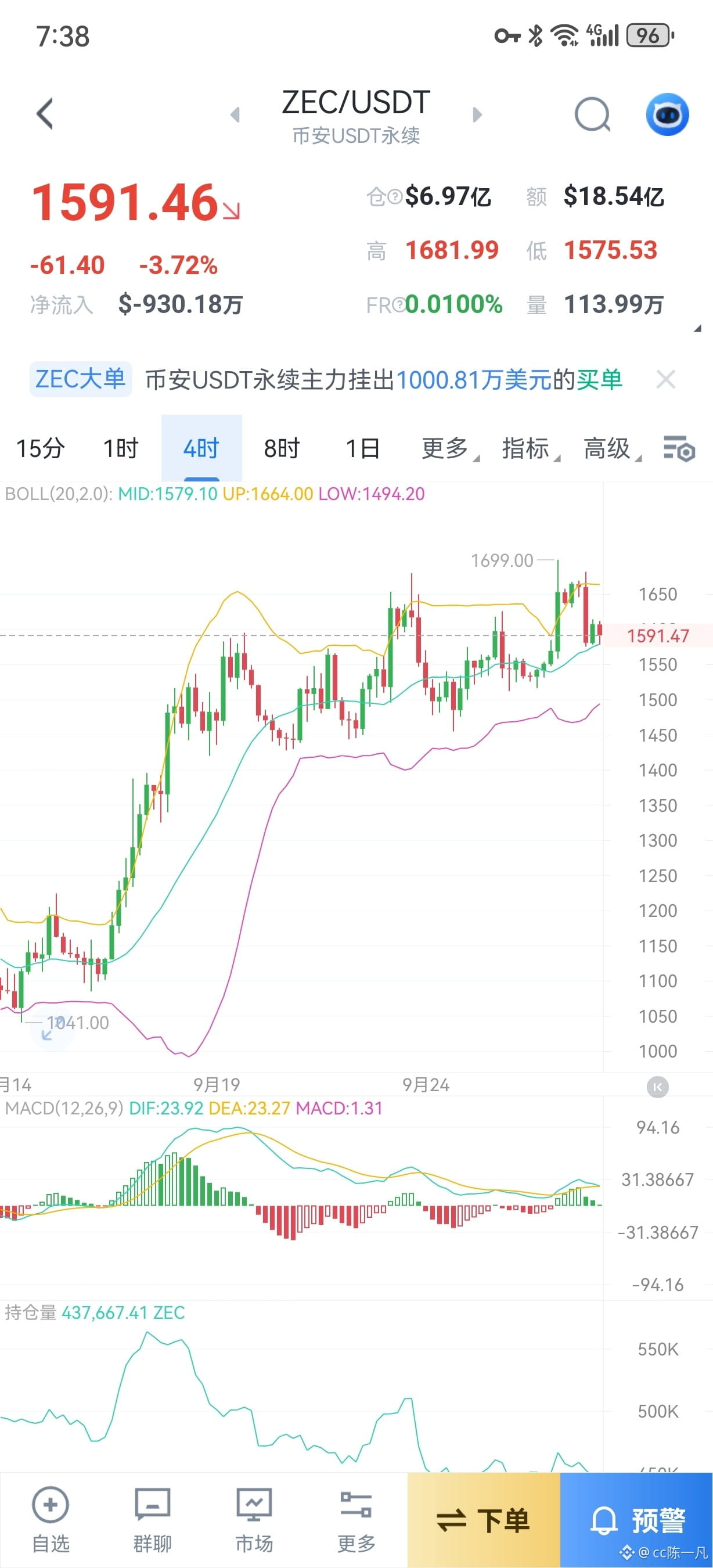The width and height of the screenshot is (713, 1568).
Task: Open the 市场 market icon
Action: [x=254, y=1504]
